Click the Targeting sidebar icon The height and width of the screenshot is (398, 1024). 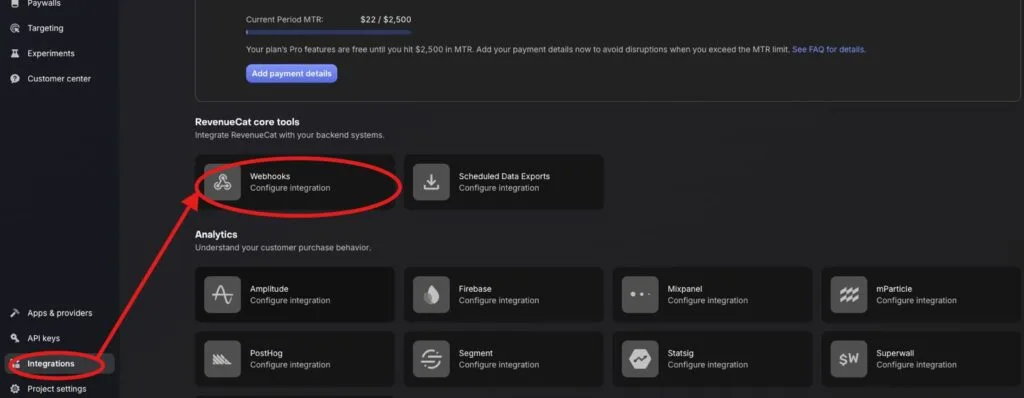pyautogui.click(x=15, y=28)
